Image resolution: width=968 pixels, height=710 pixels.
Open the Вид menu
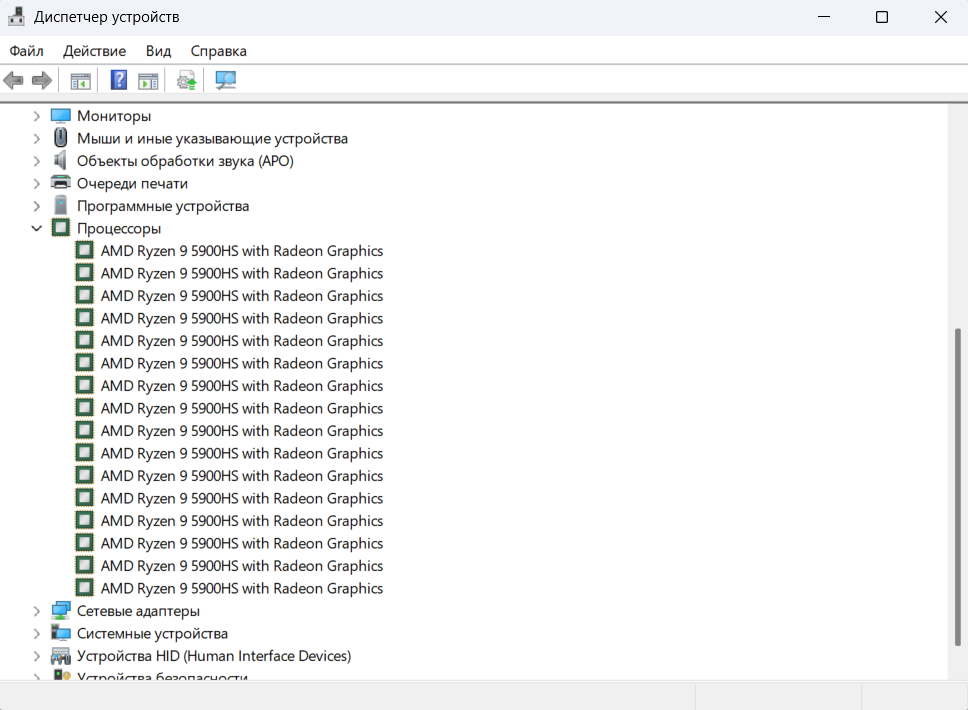tap(158, 51)
